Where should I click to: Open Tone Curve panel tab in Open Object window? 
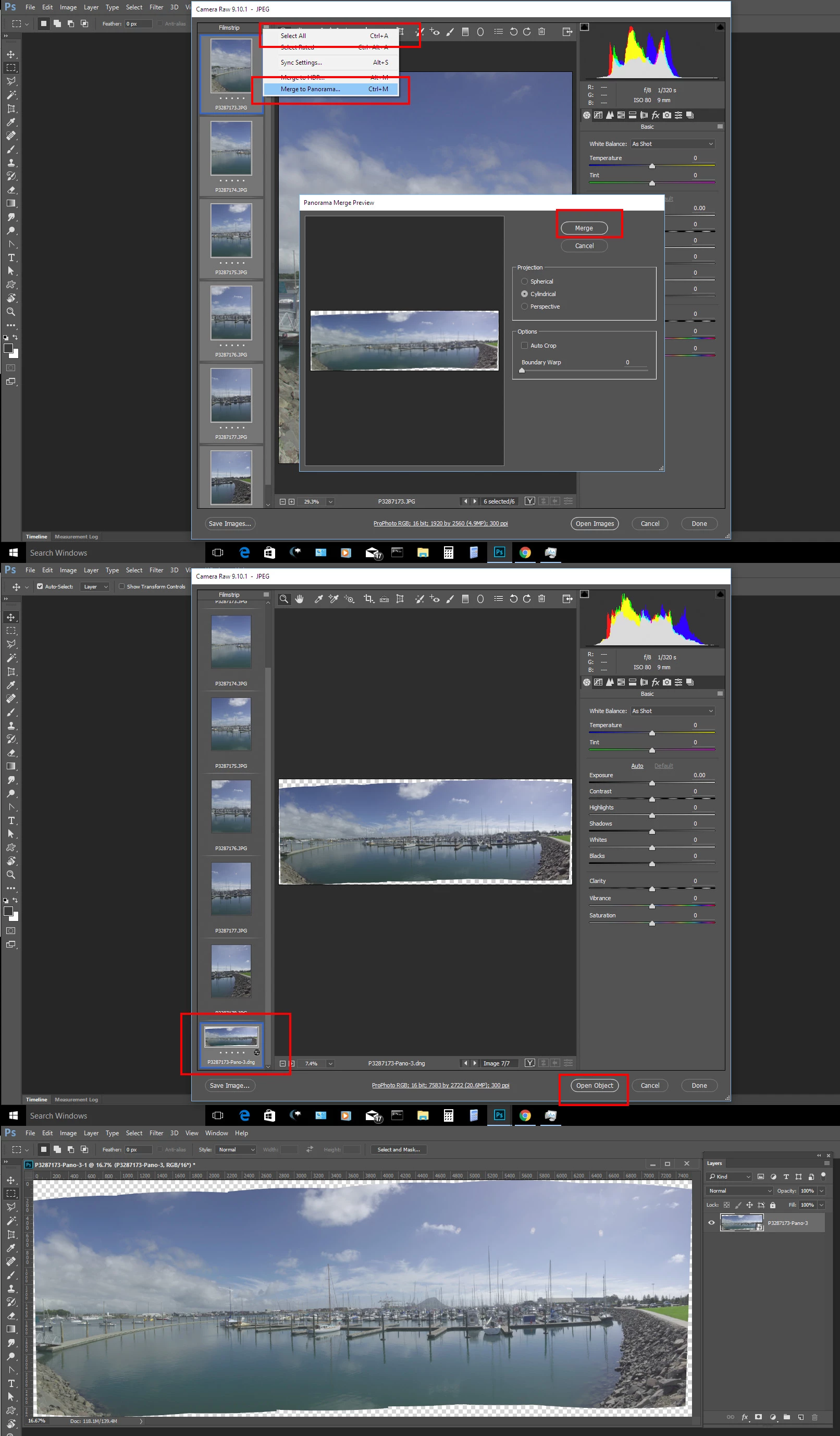coord(598,682)
